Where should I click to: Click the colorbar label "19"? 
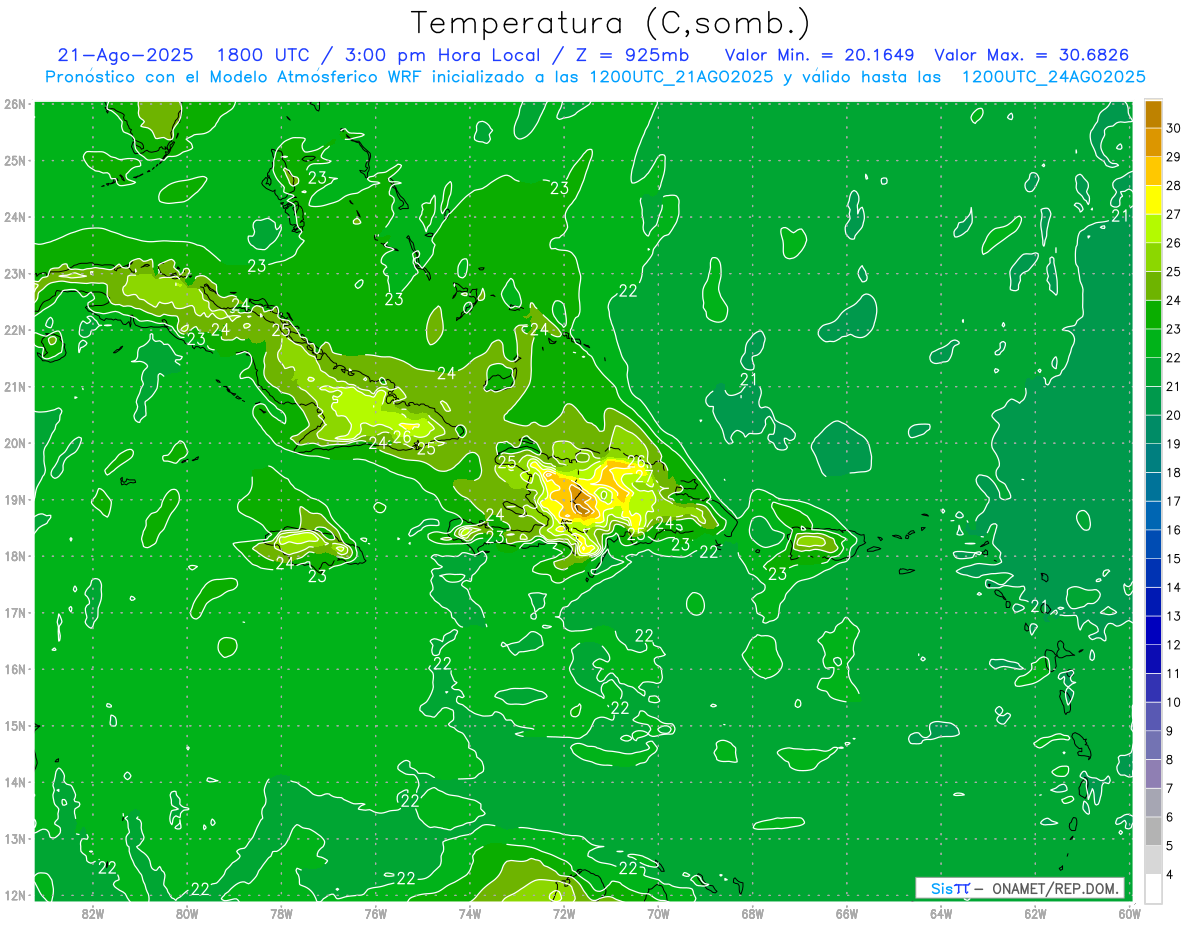1173,444
